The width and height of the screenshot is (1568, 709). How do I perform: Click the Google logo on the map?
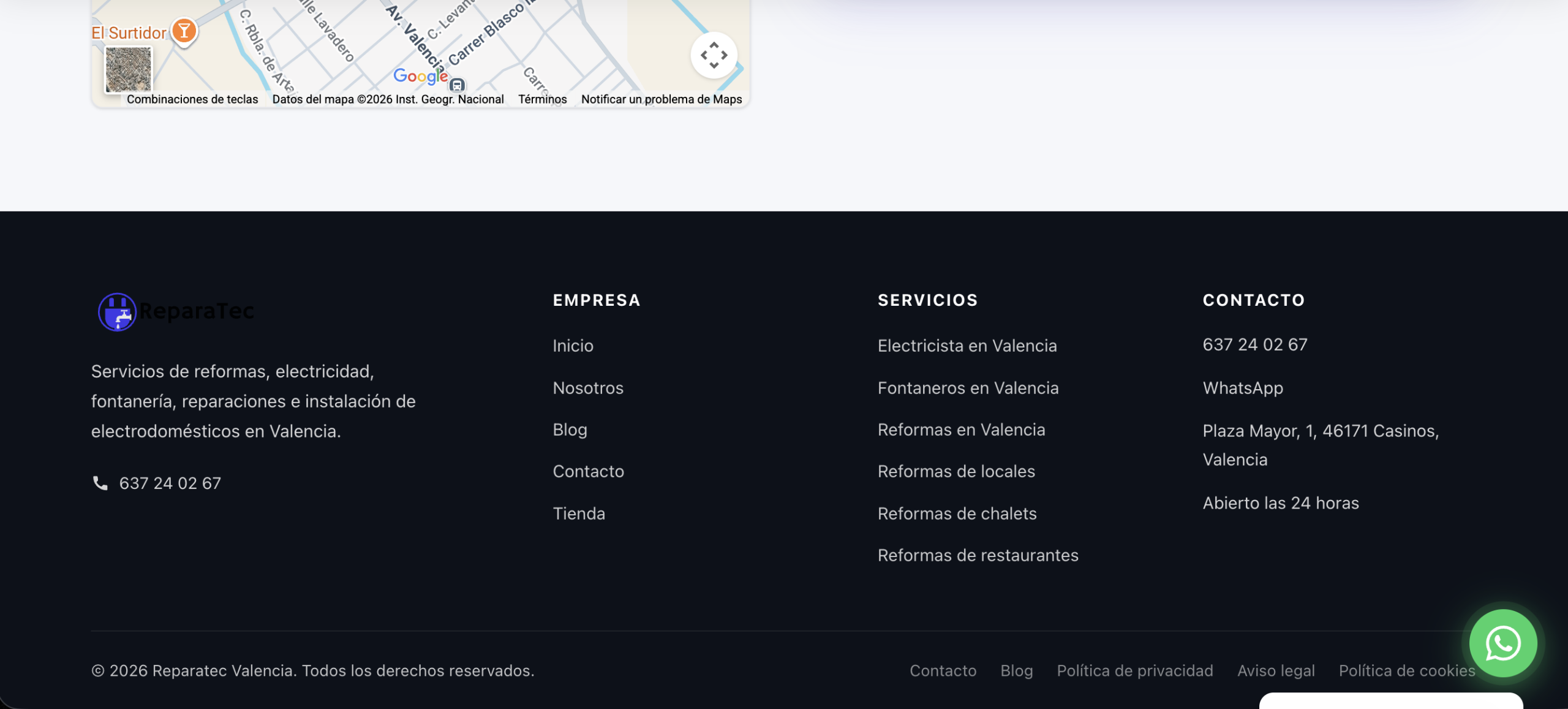coord(420,76)
